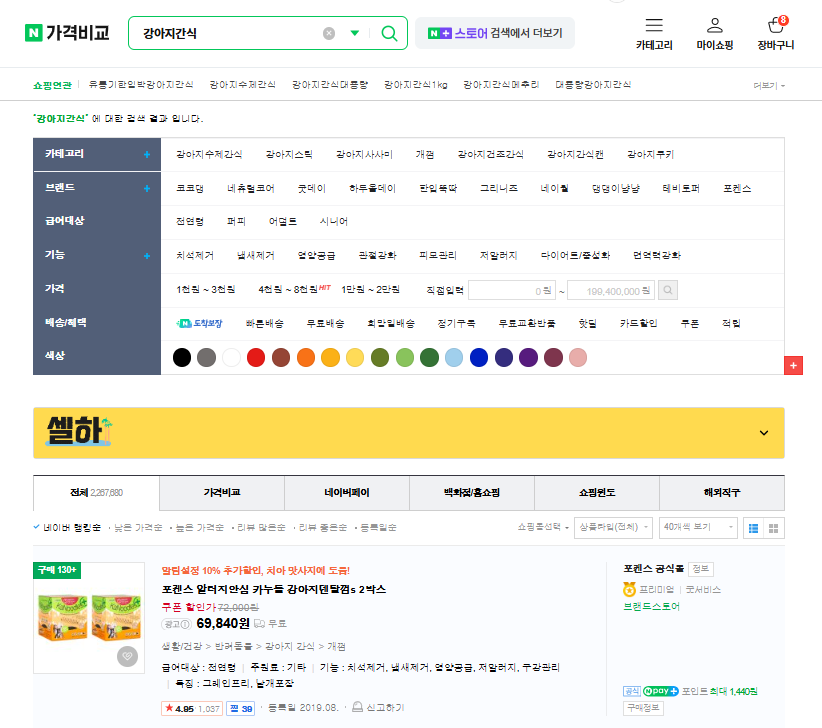Image resolution: width=822 pixels, height=728 pixels.
Task: Select the royal blue color swatch
Action: pos(479,357)
